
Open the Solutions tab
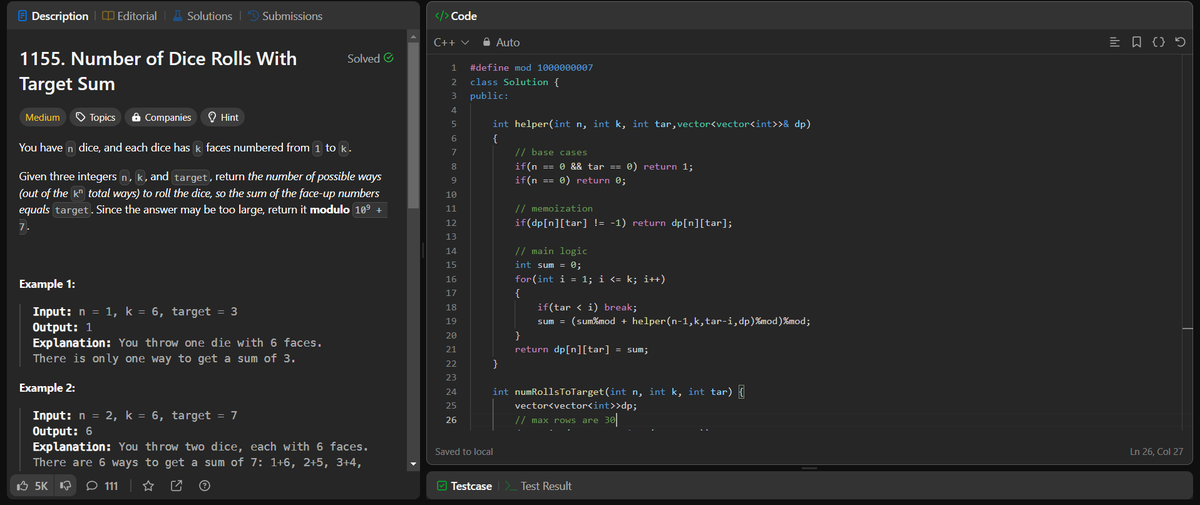pos(202,16)
